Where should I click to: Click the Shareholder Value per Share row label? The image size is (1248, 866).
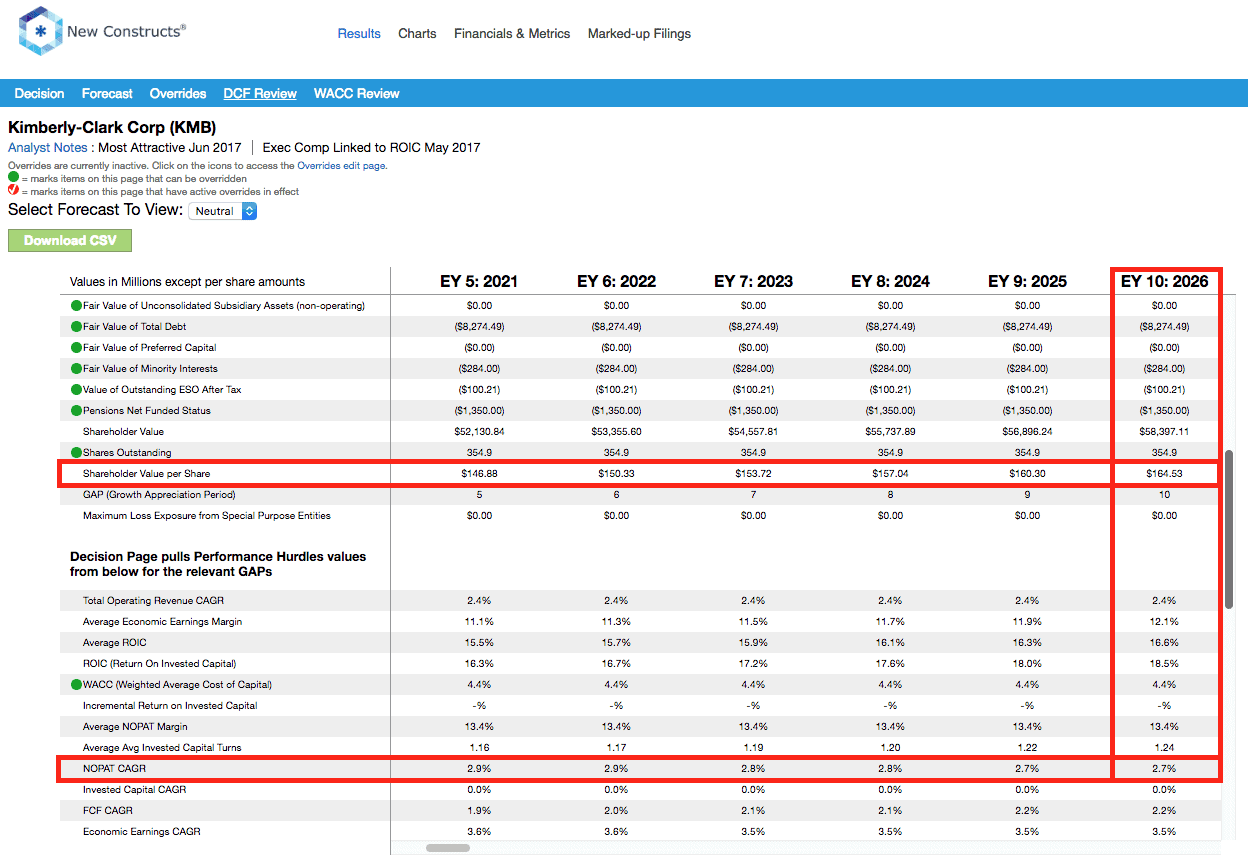point(146,474)
